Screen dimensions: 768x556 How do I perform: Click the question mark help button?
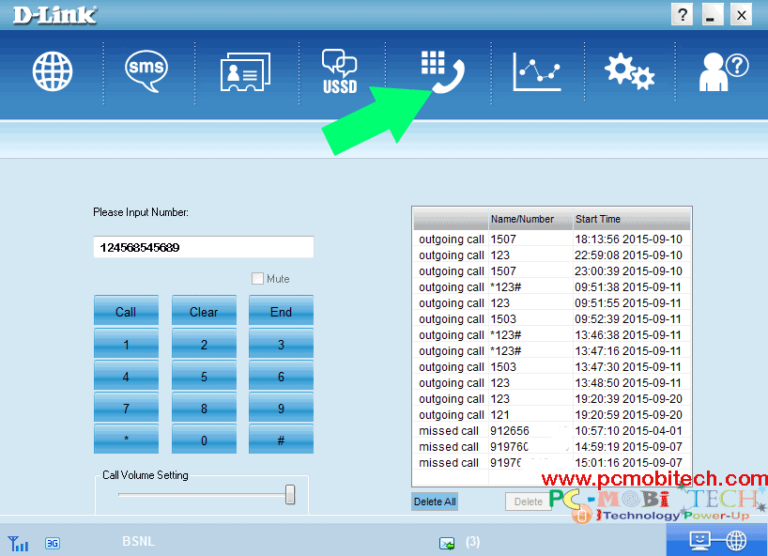click(682, 15)
